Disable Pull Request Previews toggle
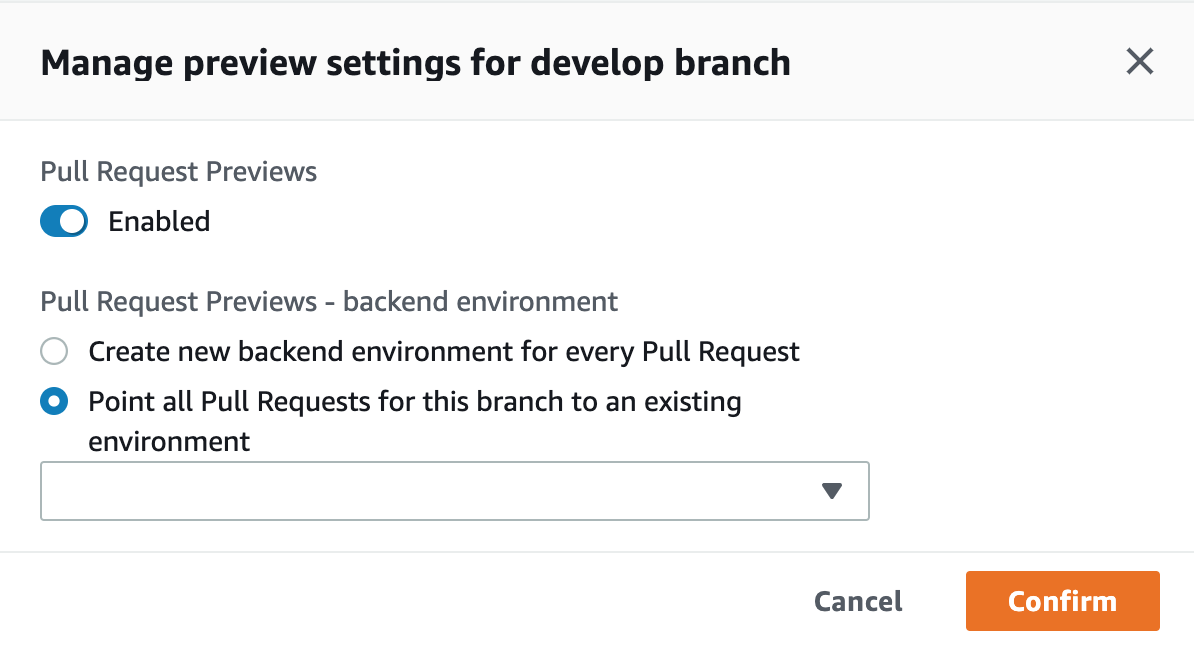This screenshot has width=1194, height=650. tap(63, 221)
